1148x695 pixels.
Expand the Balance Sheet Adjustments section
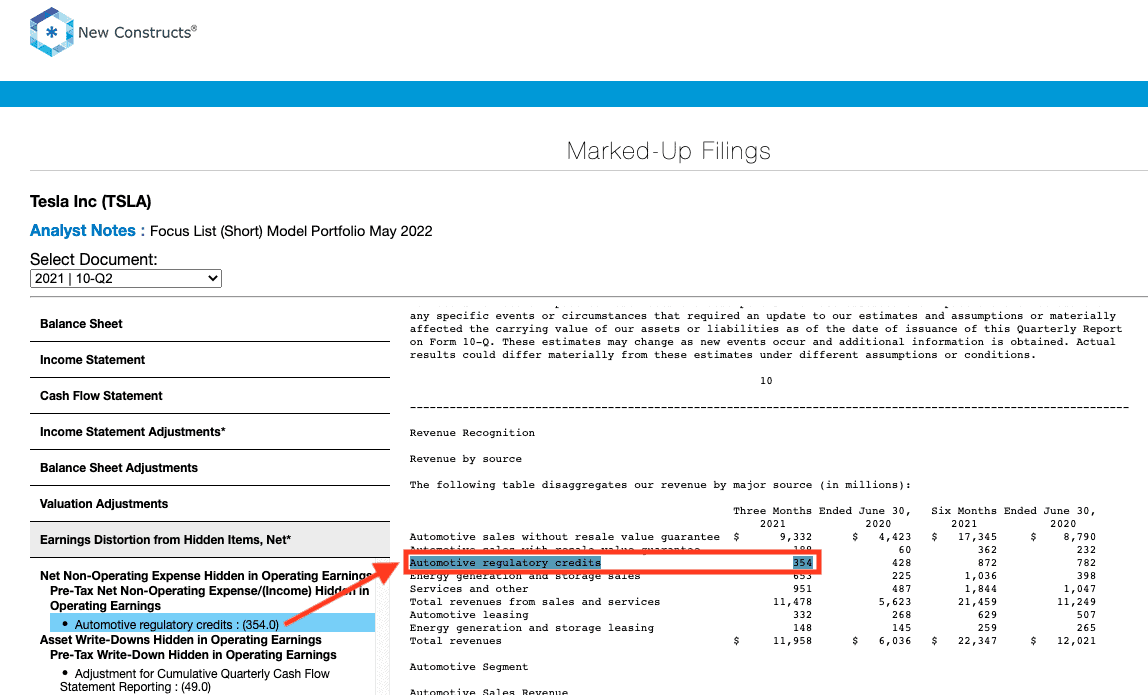209,467
